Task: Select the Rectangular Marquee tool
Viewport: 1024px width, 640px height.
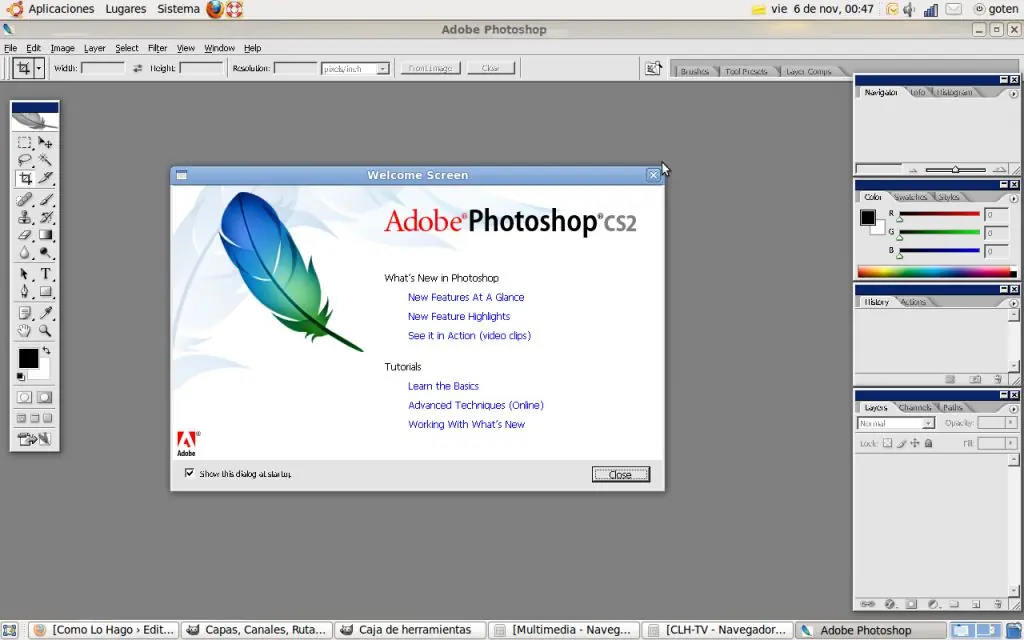Action: [x=24, y=142]
